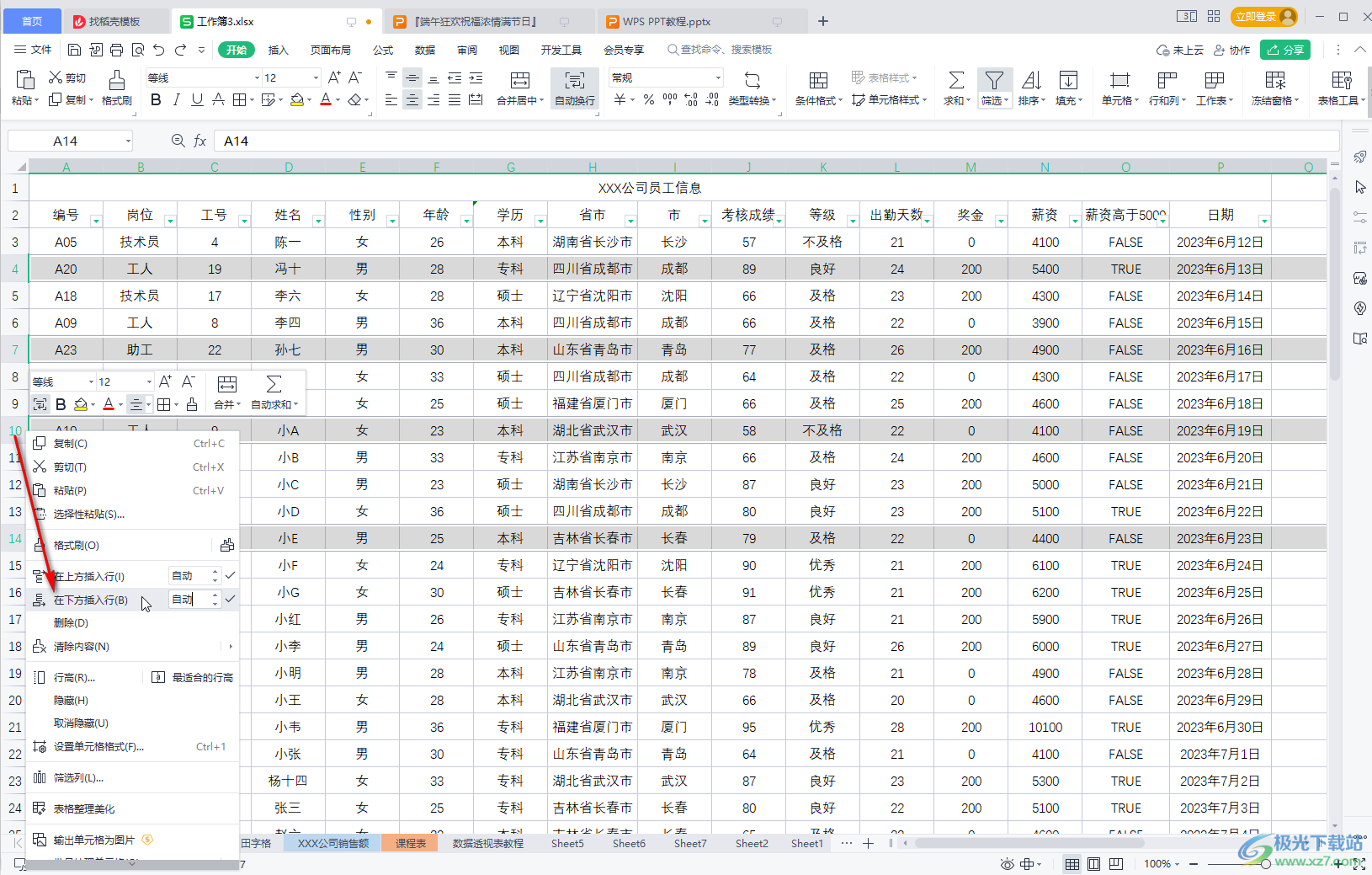
Task: Switch to normal view in status bar
Action: point(1072,864)
